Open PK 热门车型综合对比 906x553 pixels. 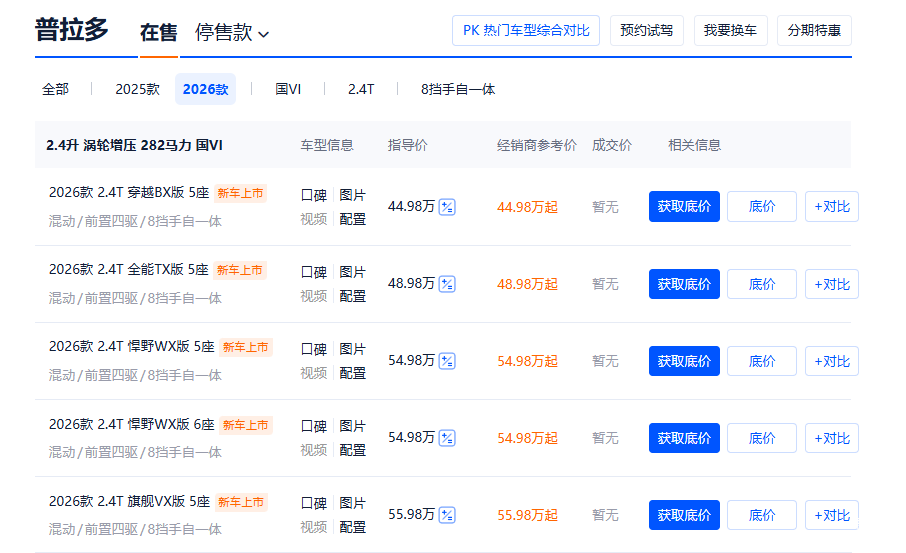click(x=526, y=31)
